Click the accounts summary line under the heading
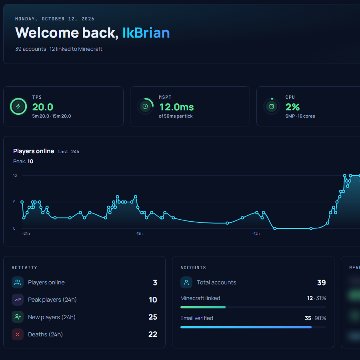Viewport: 360px width, 360px height. click(59, 49)
